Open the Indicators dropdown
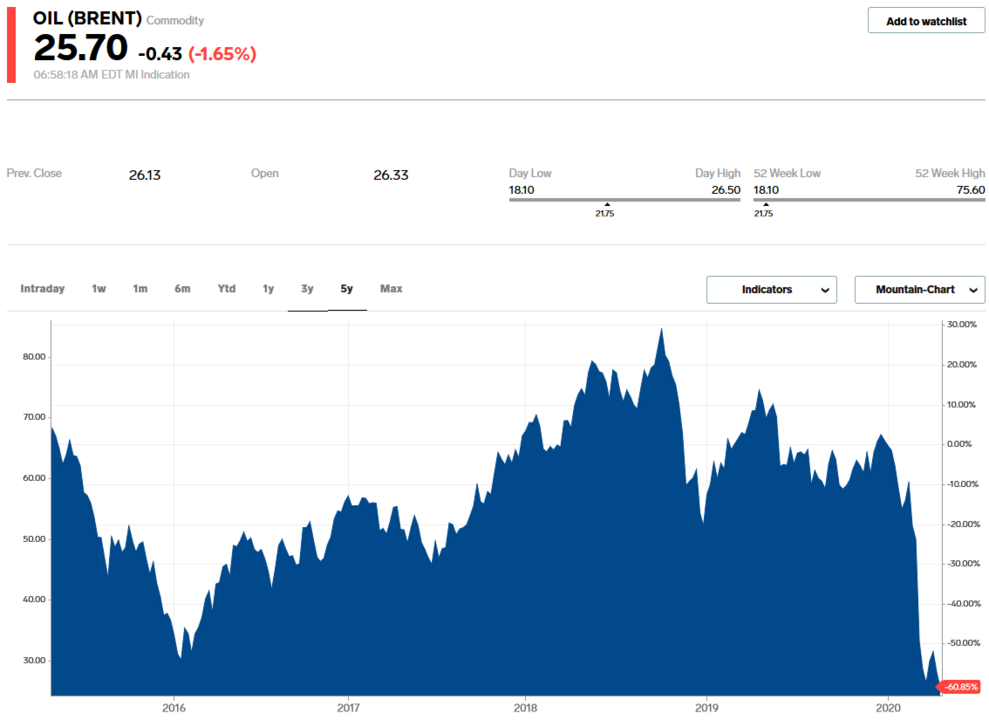Viewport: 989px width, 720px height. click(771, 289)
